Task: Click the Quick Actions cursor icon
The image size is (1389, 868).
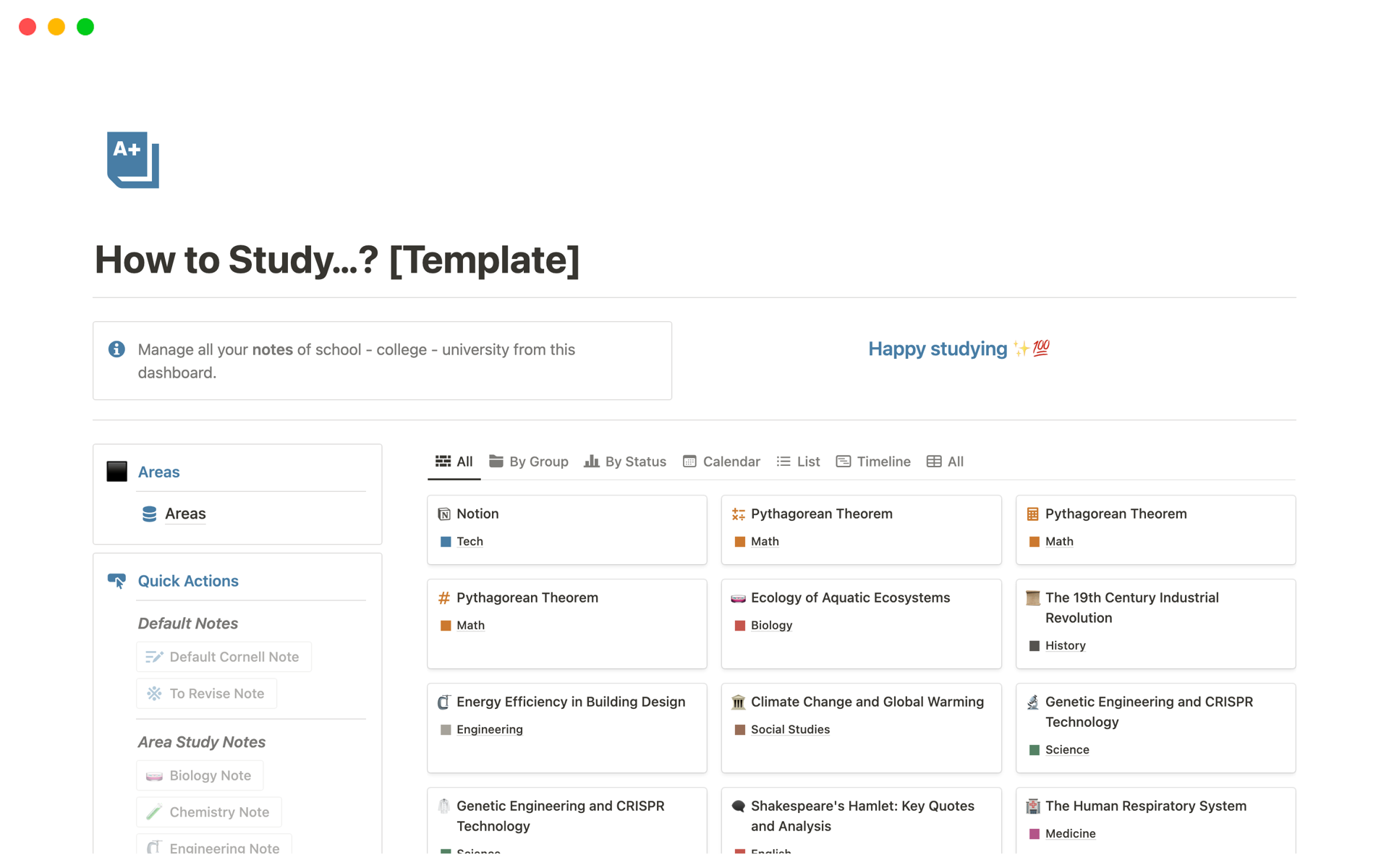Action: 116,581
